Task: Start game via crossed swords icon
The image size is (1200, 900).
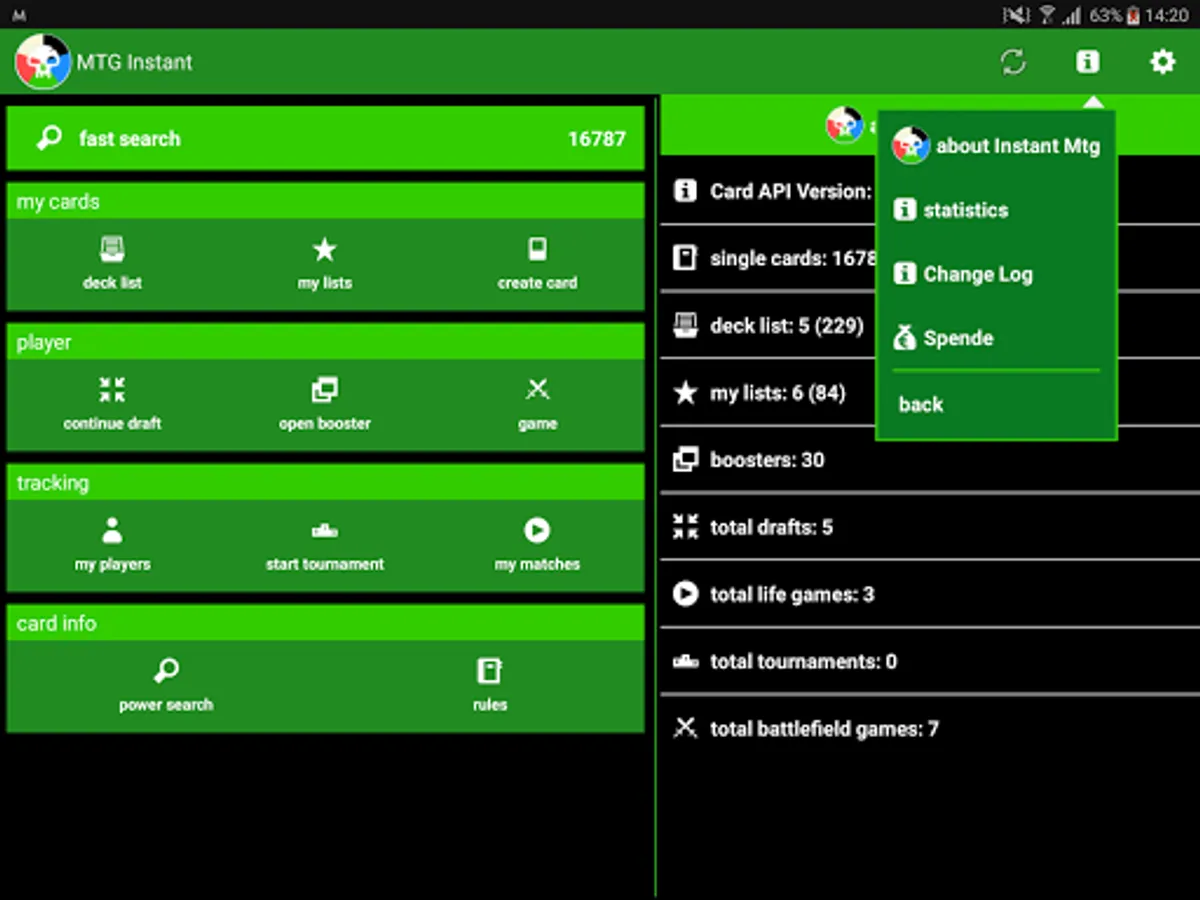Action: point(537,389)
